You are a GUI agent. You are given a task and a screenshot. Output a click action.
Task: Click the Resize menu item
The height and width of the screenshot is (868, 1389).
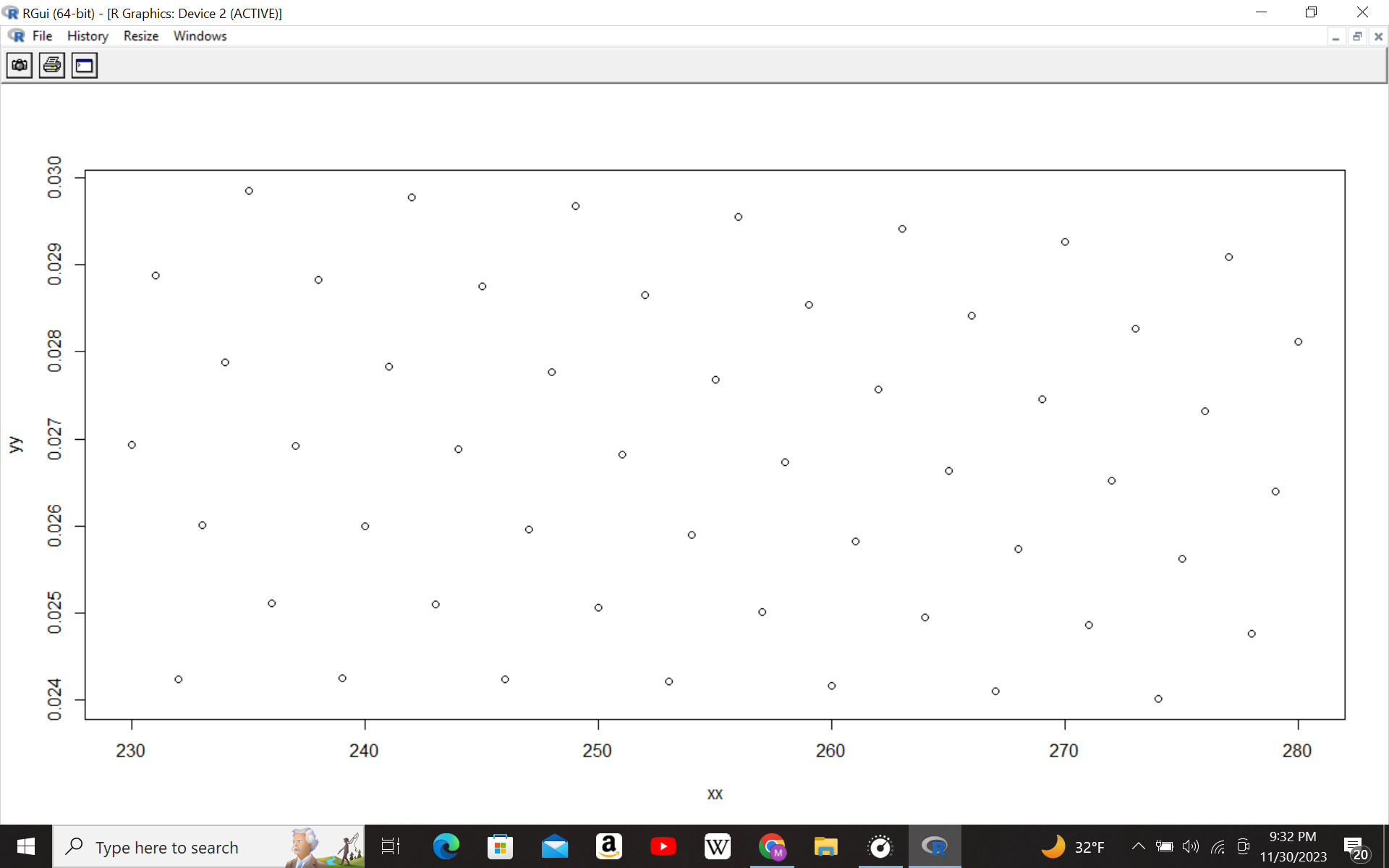click(140, 36)
